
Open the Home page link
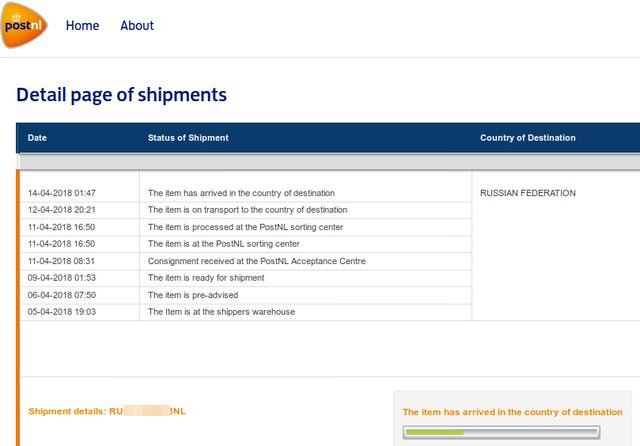coord(82,26)
